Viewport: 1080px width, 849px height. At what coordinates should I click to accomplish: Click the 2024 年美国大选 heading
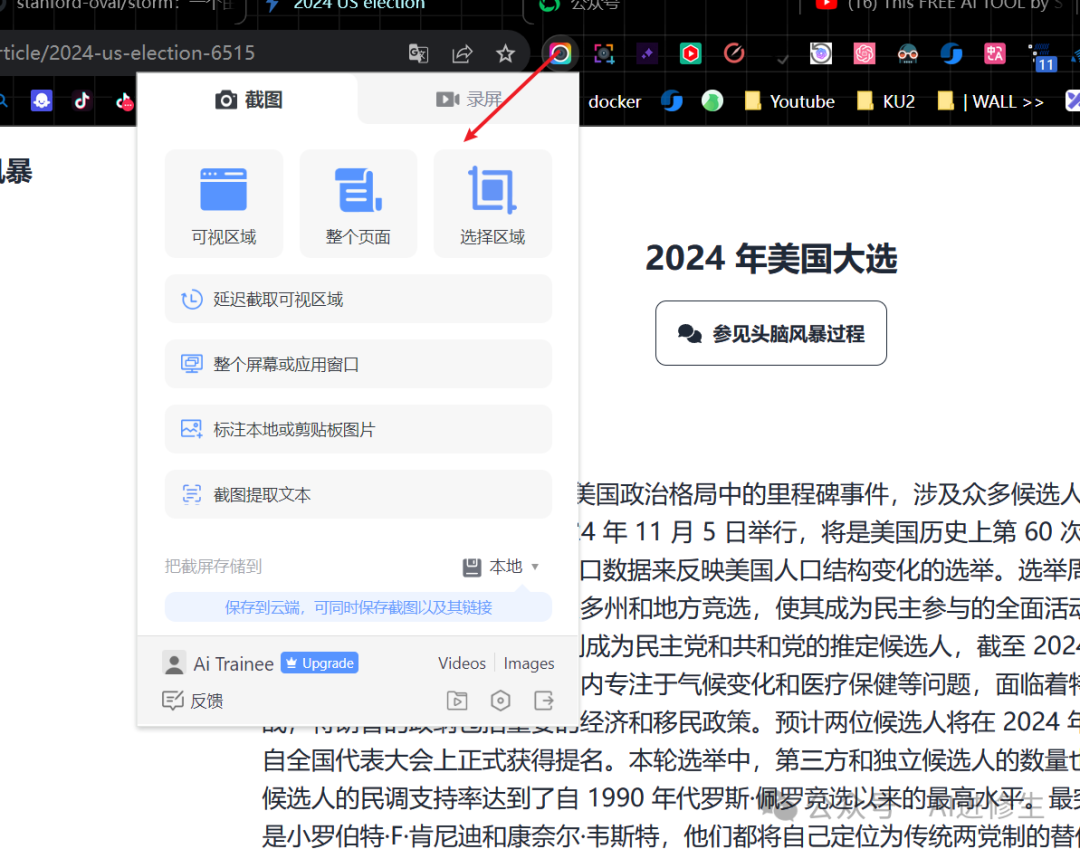pyautogui.click(x=771, y=258)
